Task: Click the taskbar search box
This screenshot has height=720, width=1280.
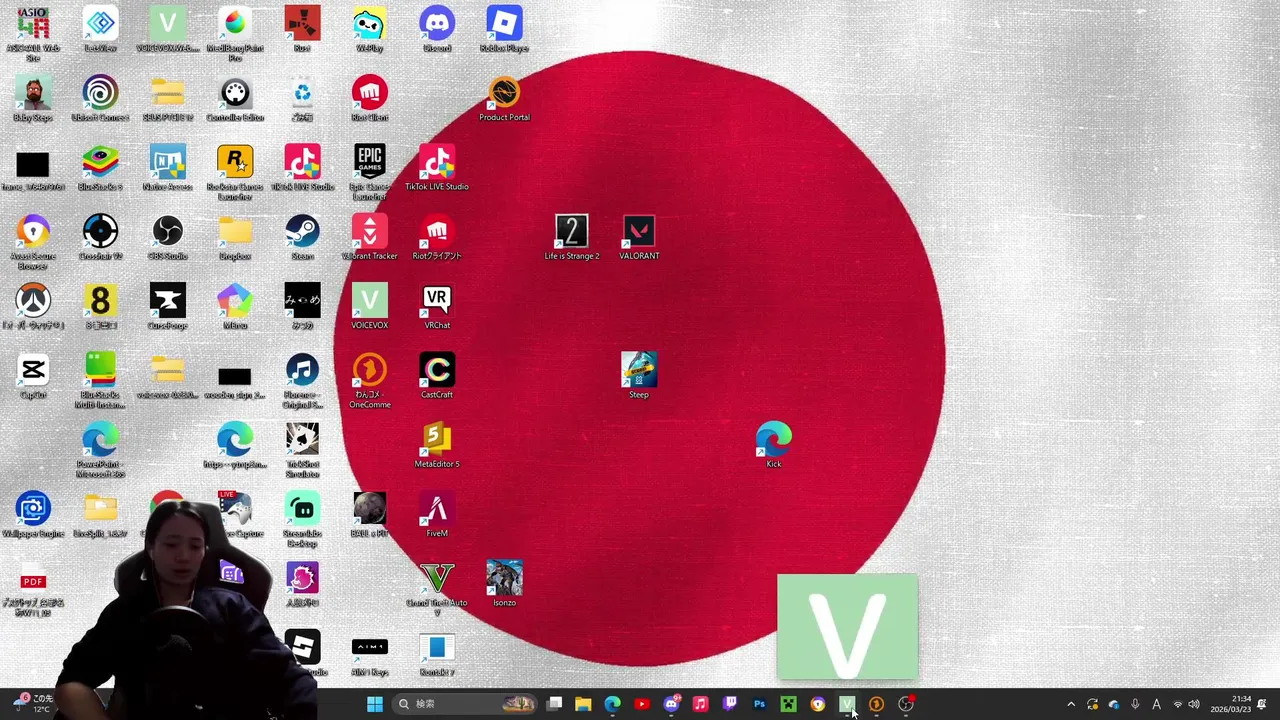Action: (x=466, y=704)
